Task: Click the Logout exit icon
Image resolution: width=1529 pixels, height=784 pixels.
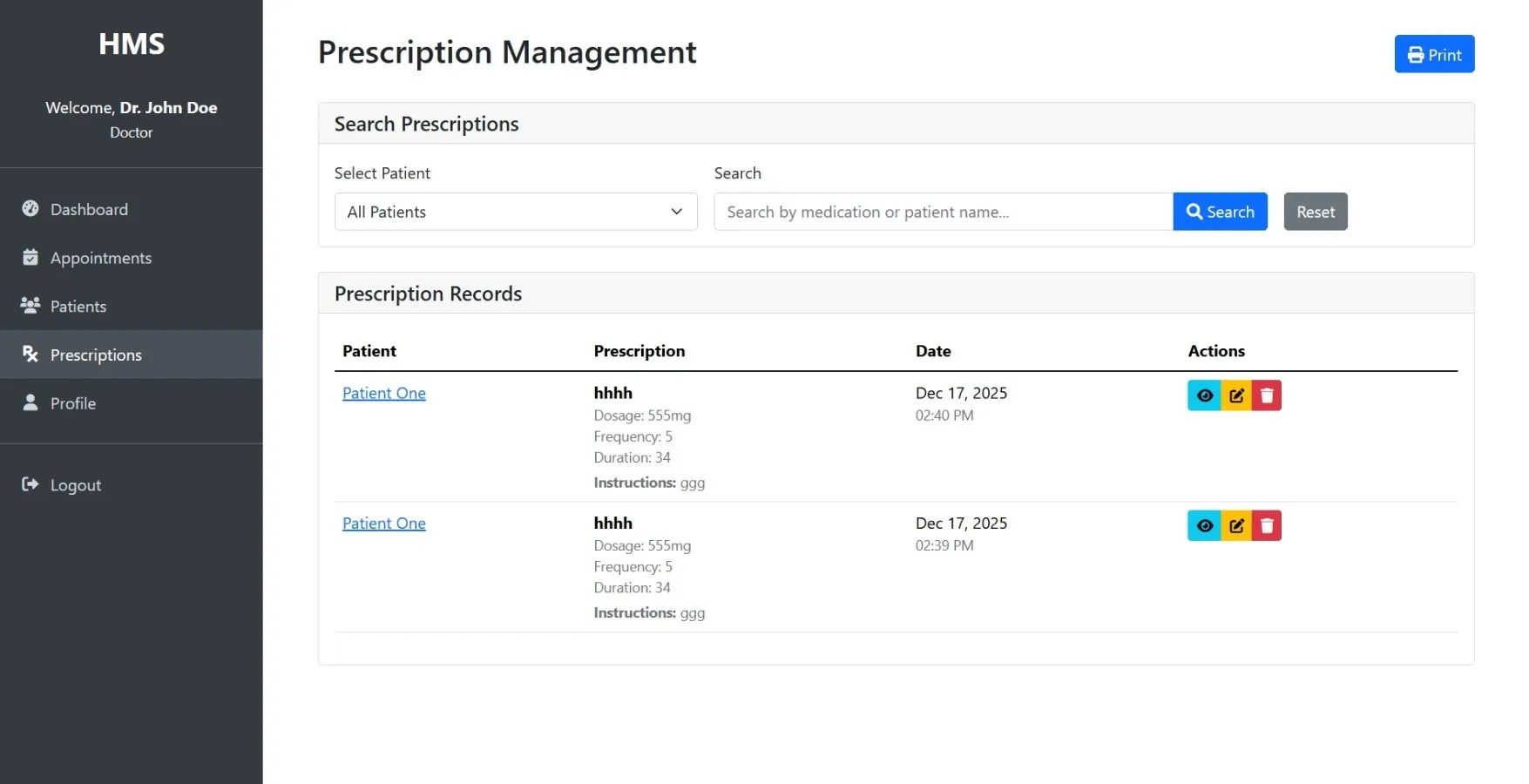Action: (x=29, y=484)
